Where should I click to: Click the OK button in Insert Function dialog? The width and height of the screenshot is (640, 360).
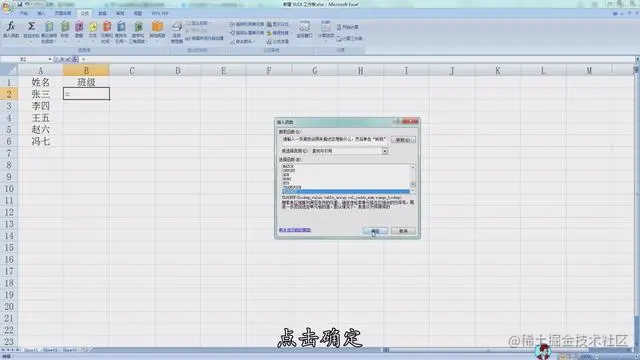pos(375,231)
